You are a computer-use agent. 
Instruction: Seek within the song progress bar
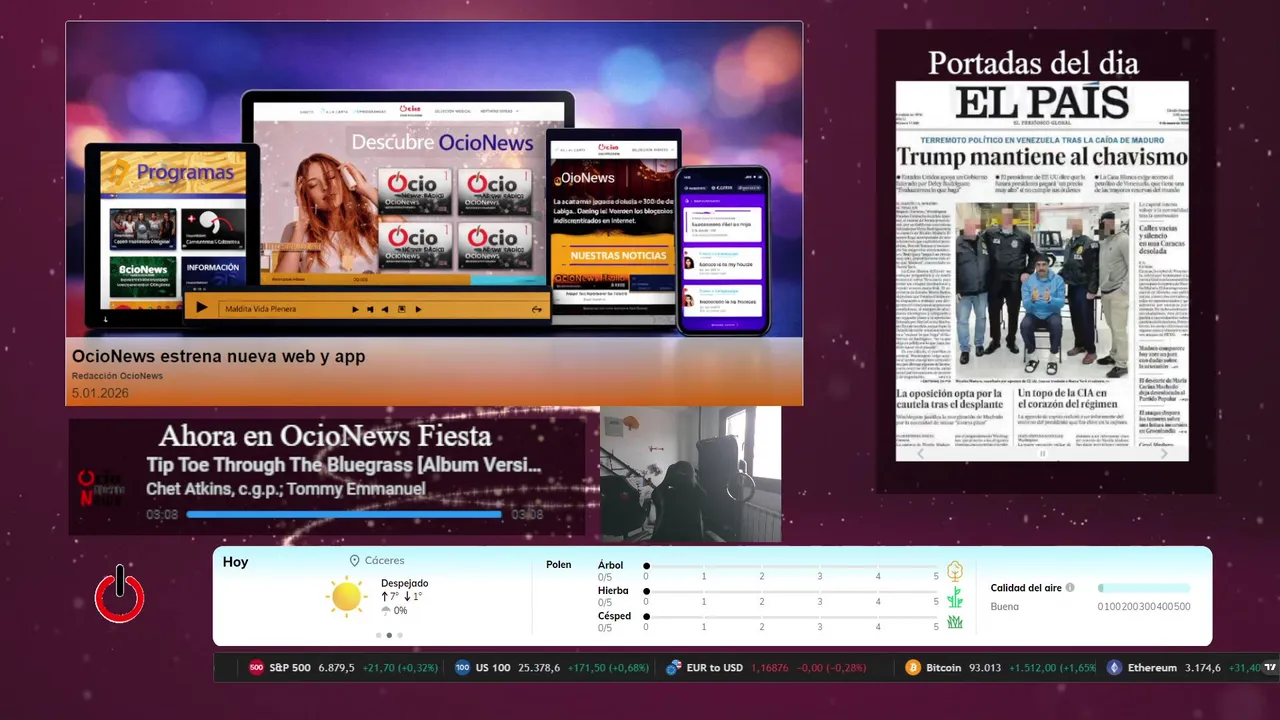pyautogui.click(x=344, y=515)
